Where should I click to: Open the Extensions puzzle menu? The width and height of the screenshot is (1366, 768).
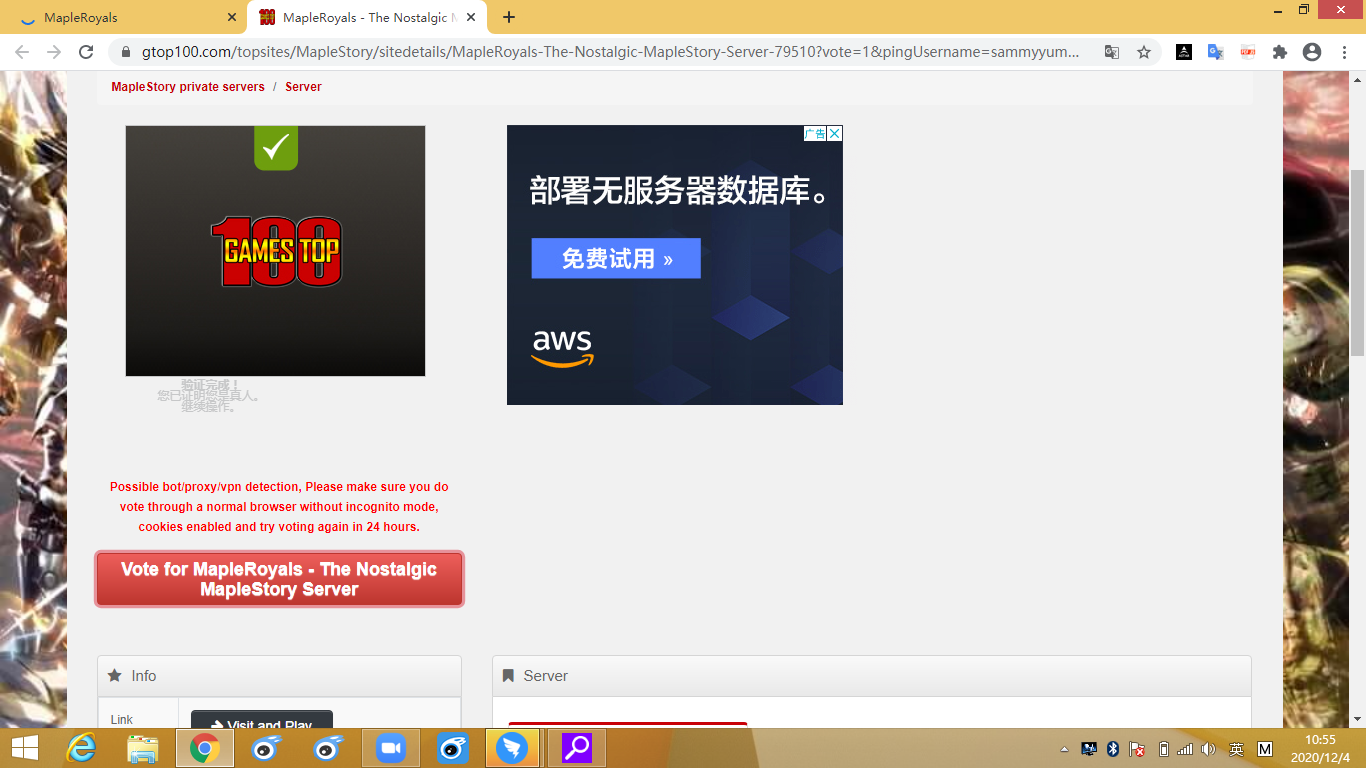click(1280, 52)
